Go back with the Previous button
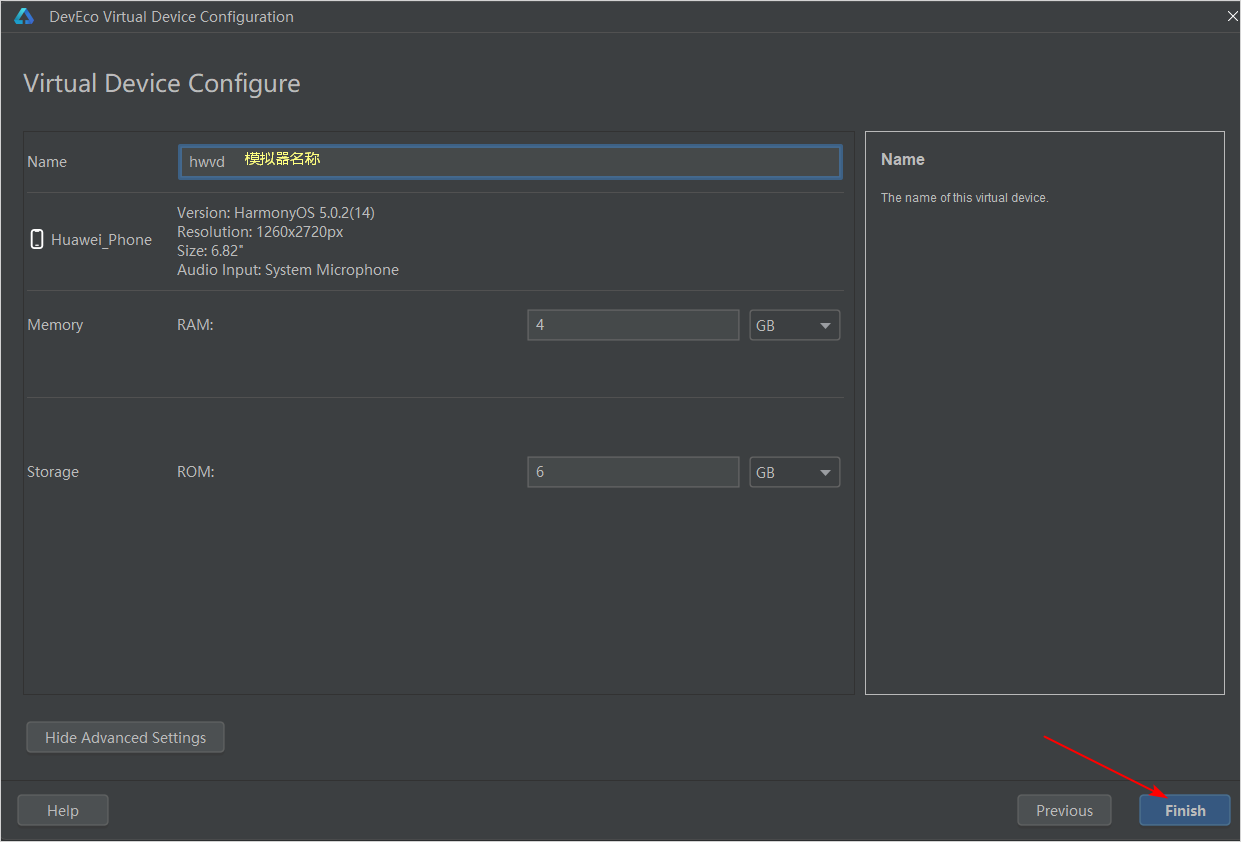 point(1064,810)
